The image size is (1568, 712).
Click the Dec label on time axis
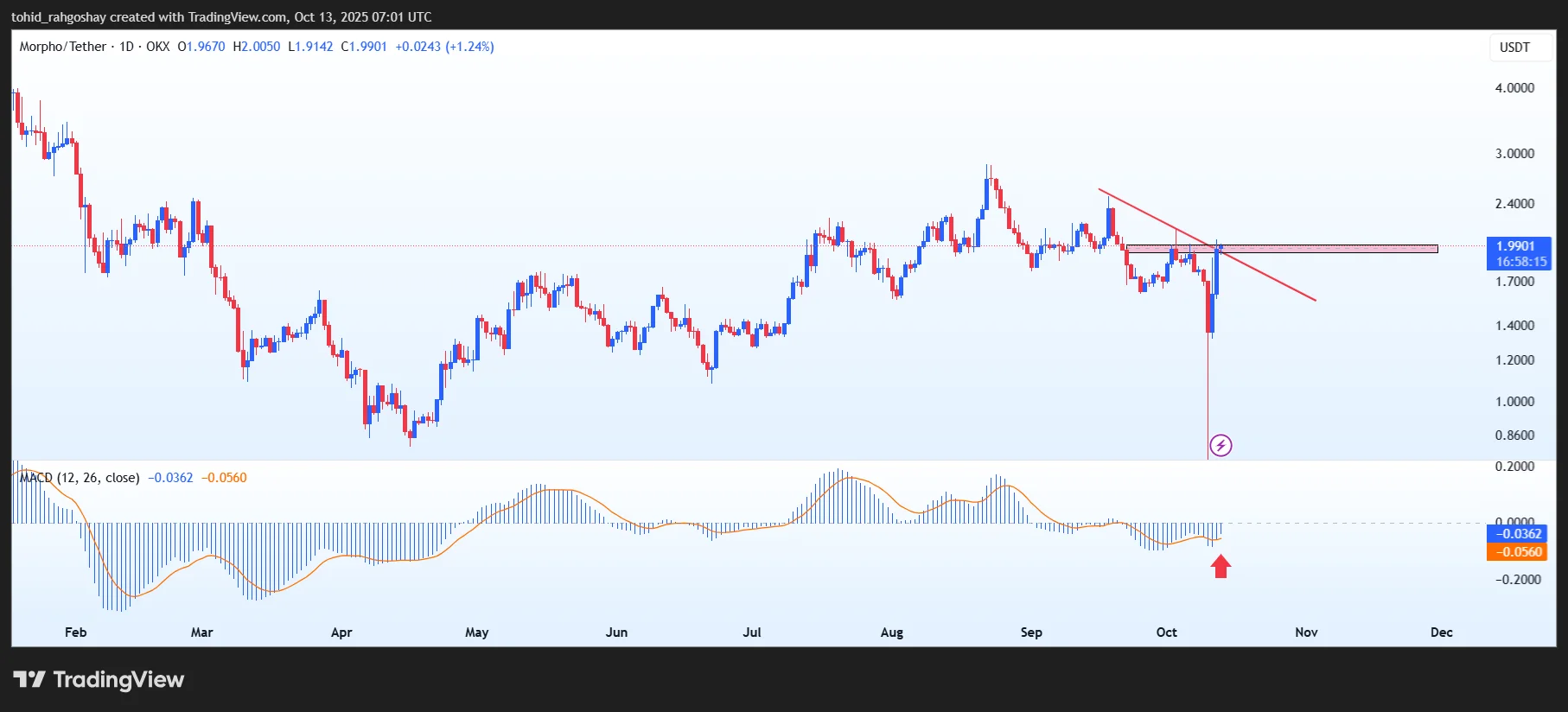tap(1441, 633)
